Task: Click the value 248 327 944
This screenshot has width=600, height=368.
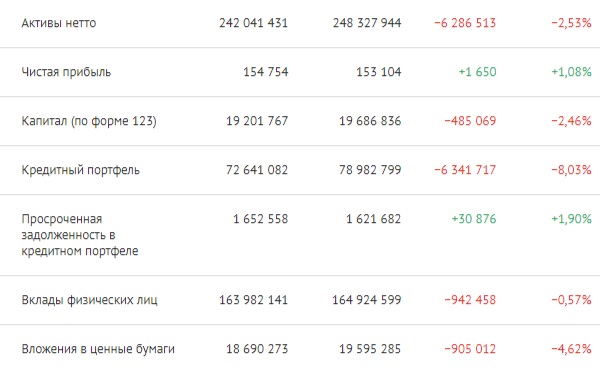Action: (x=367, y=23)
